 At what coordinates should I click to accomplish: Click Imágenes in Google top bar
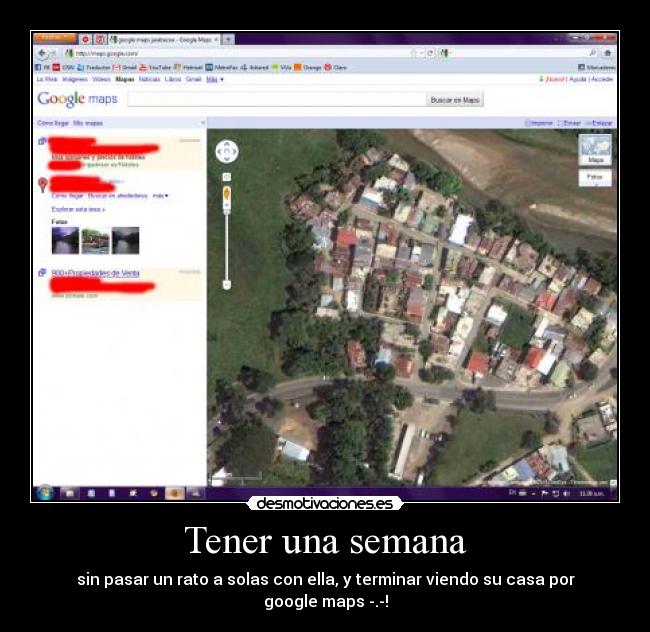tap(75, 79)
